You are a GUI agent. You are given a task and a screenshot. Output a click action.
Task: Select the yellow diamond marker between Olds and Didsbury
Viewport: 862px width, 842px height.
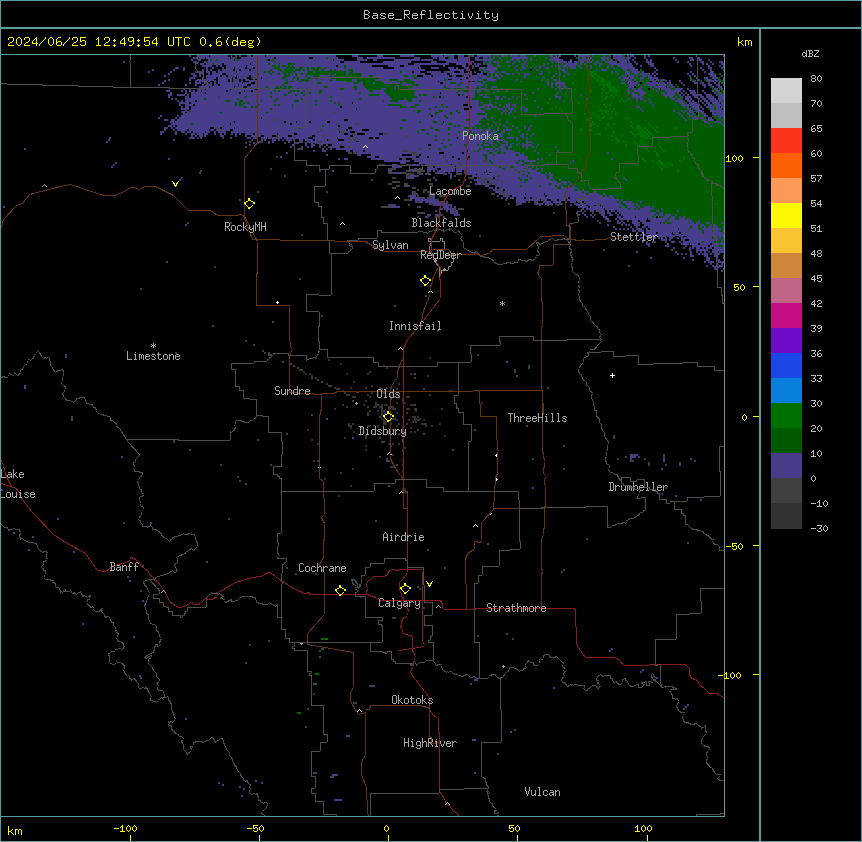pyautogui.click(x=388, y=416)
